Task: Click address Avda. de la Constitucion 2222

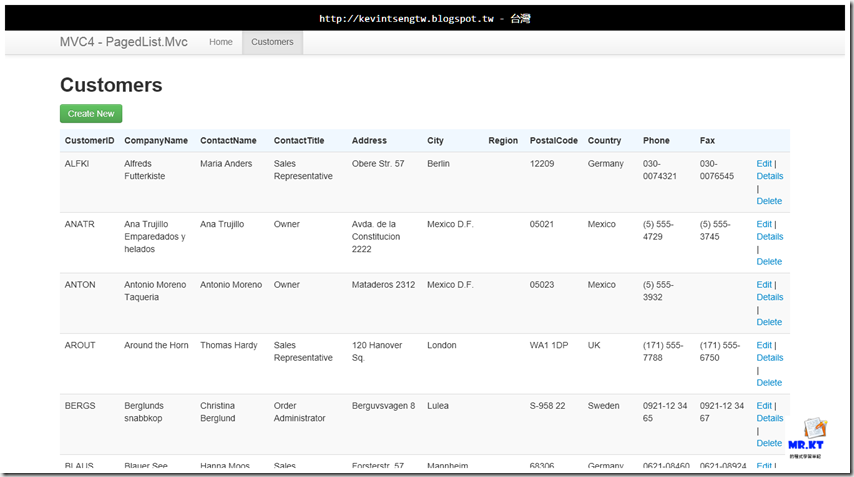Action: (376, 236)
